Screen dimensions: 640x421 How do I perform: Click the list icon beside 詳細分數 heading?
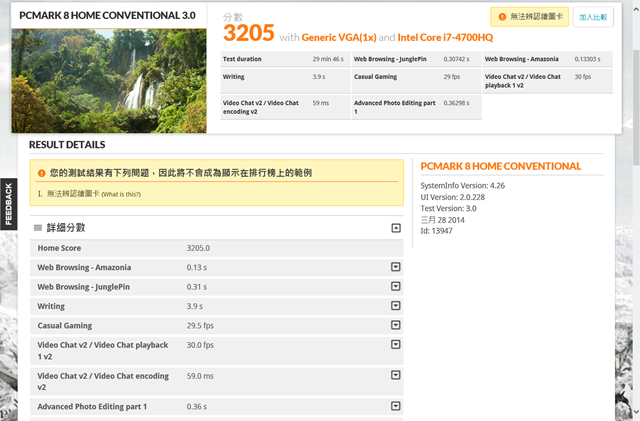[38, 228]
